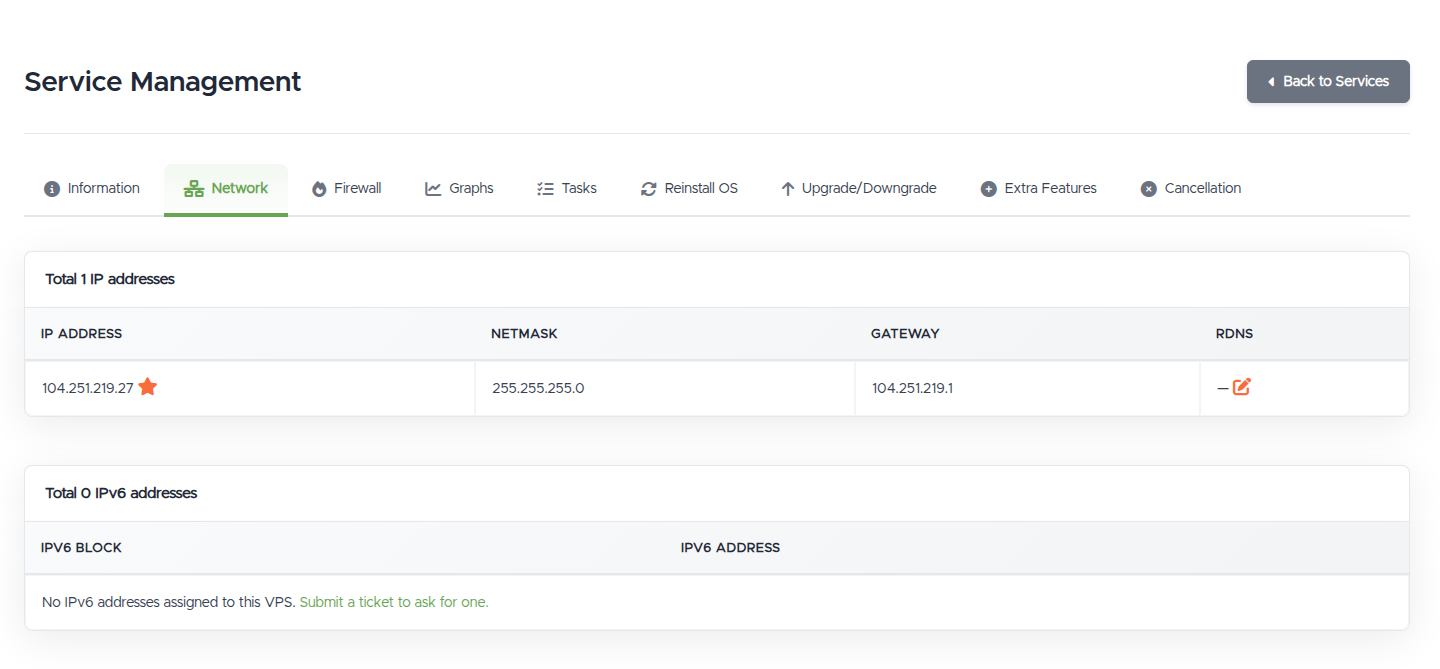Open the Graphs tab

[x=459, y=188]
